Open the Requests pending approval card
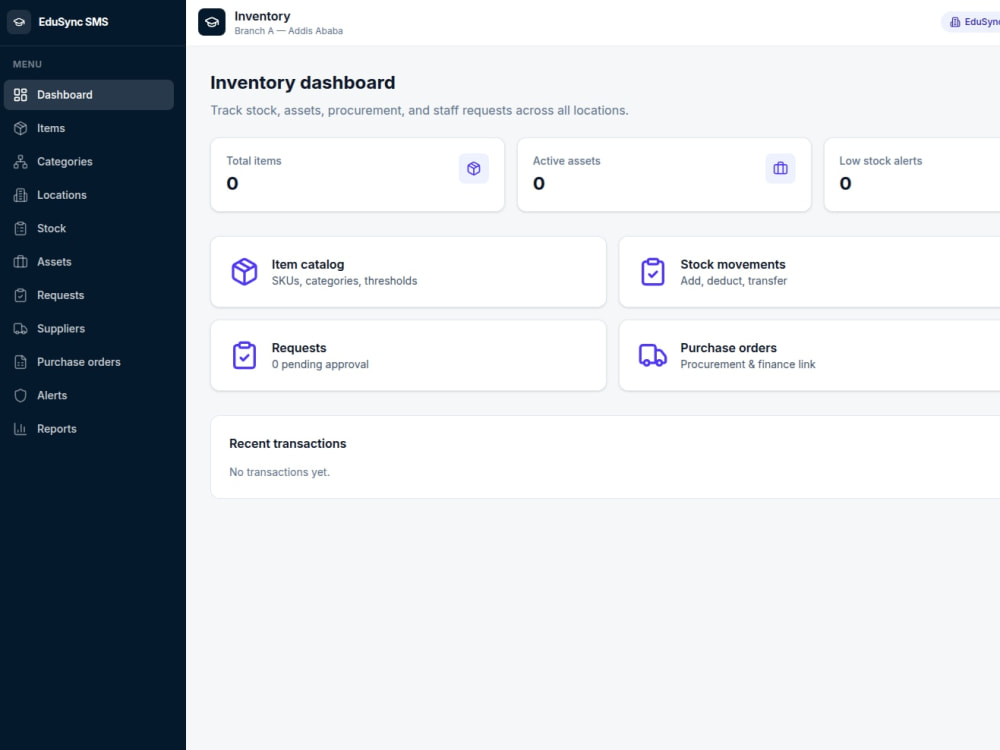This screenshot has height=750, width=1000. (408, 356)
